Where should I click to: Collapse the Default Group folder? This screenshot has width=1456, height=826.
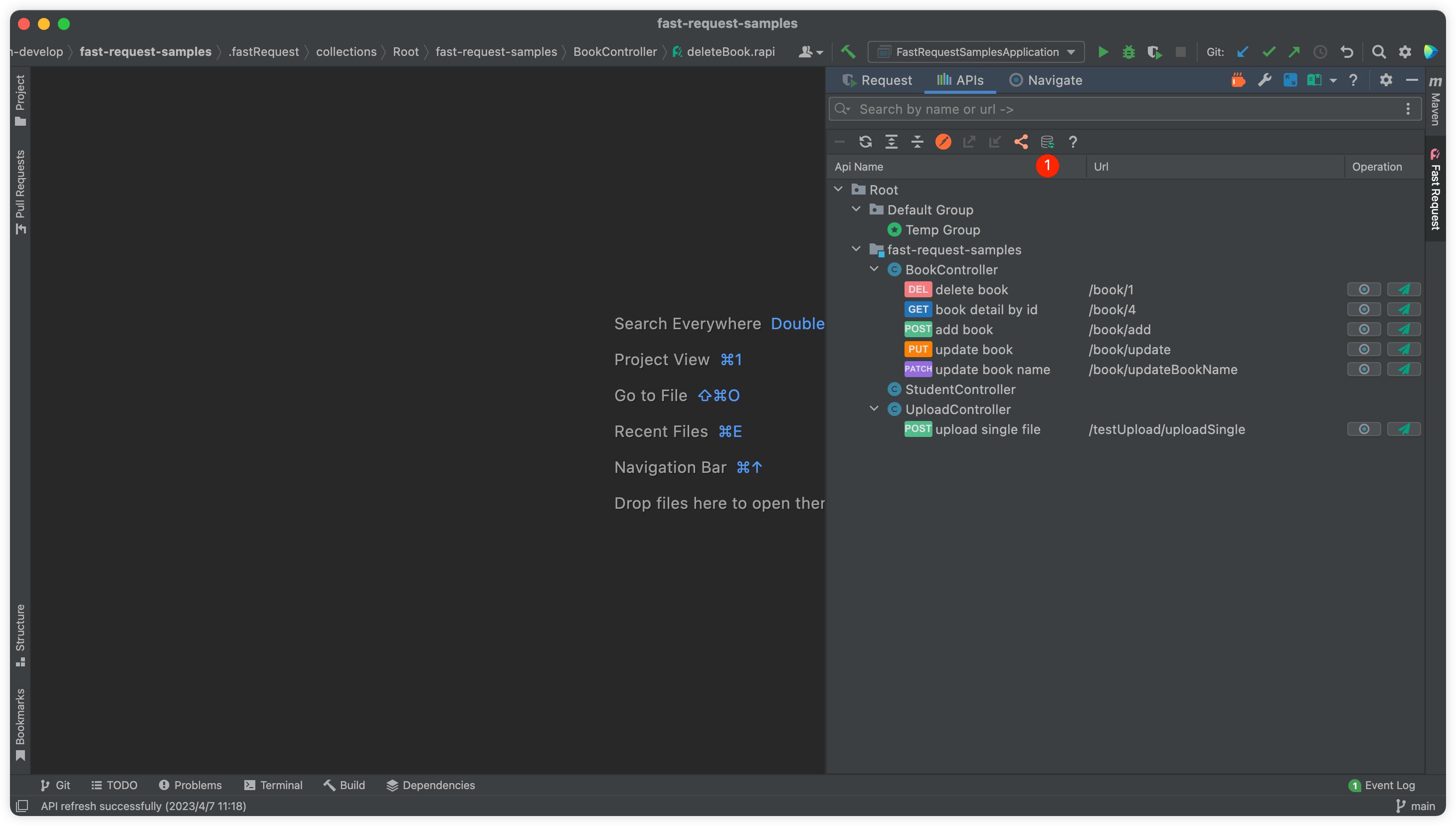click(856, 210)
